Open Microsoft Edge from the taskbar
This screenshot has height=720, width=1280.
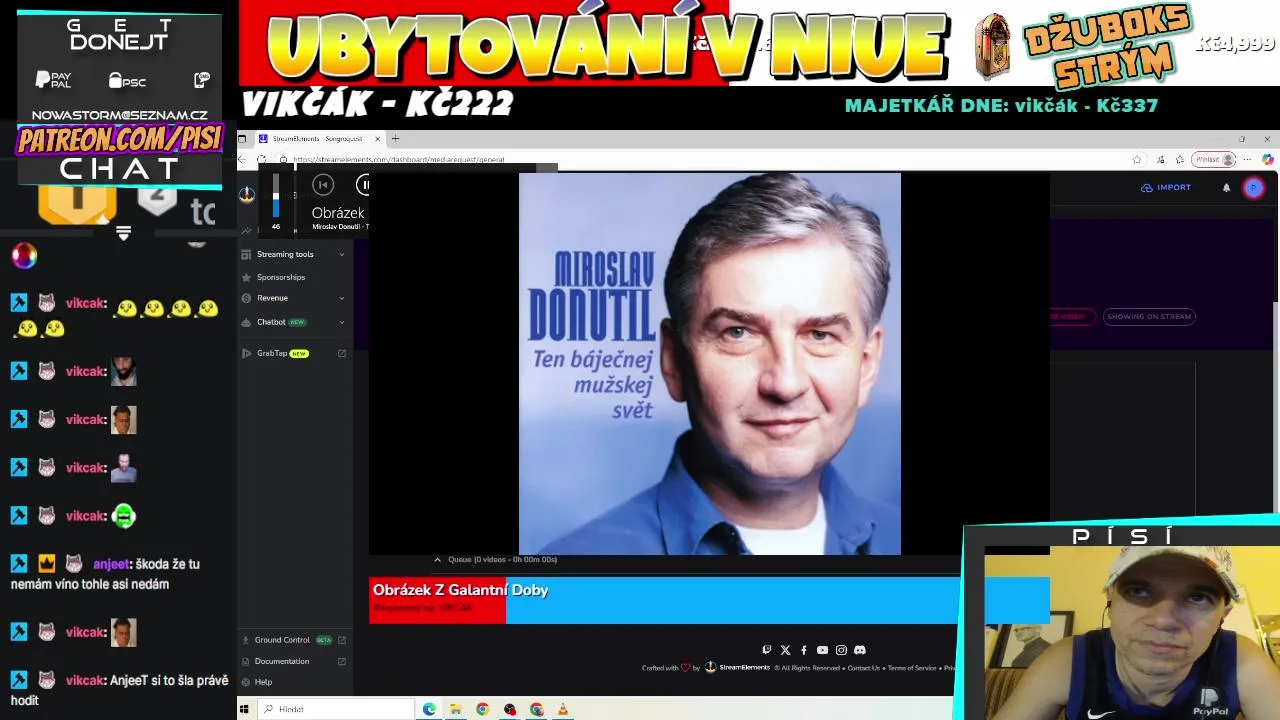click(429, 709)
